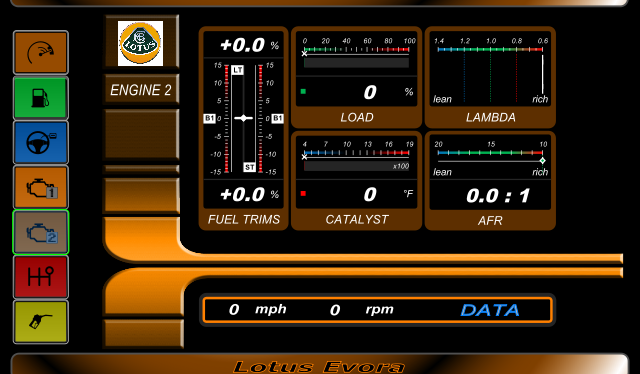The width and height of the screenshot is (640, 374).
Task: Select the FUEL TRIMS panel label
Action: tap(244, 220)
